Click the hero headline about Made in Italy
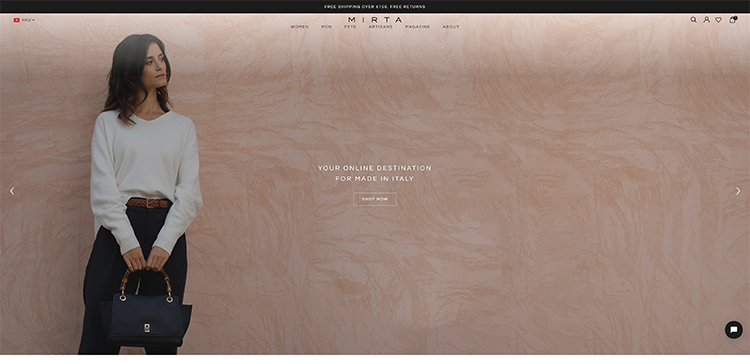 375,173
